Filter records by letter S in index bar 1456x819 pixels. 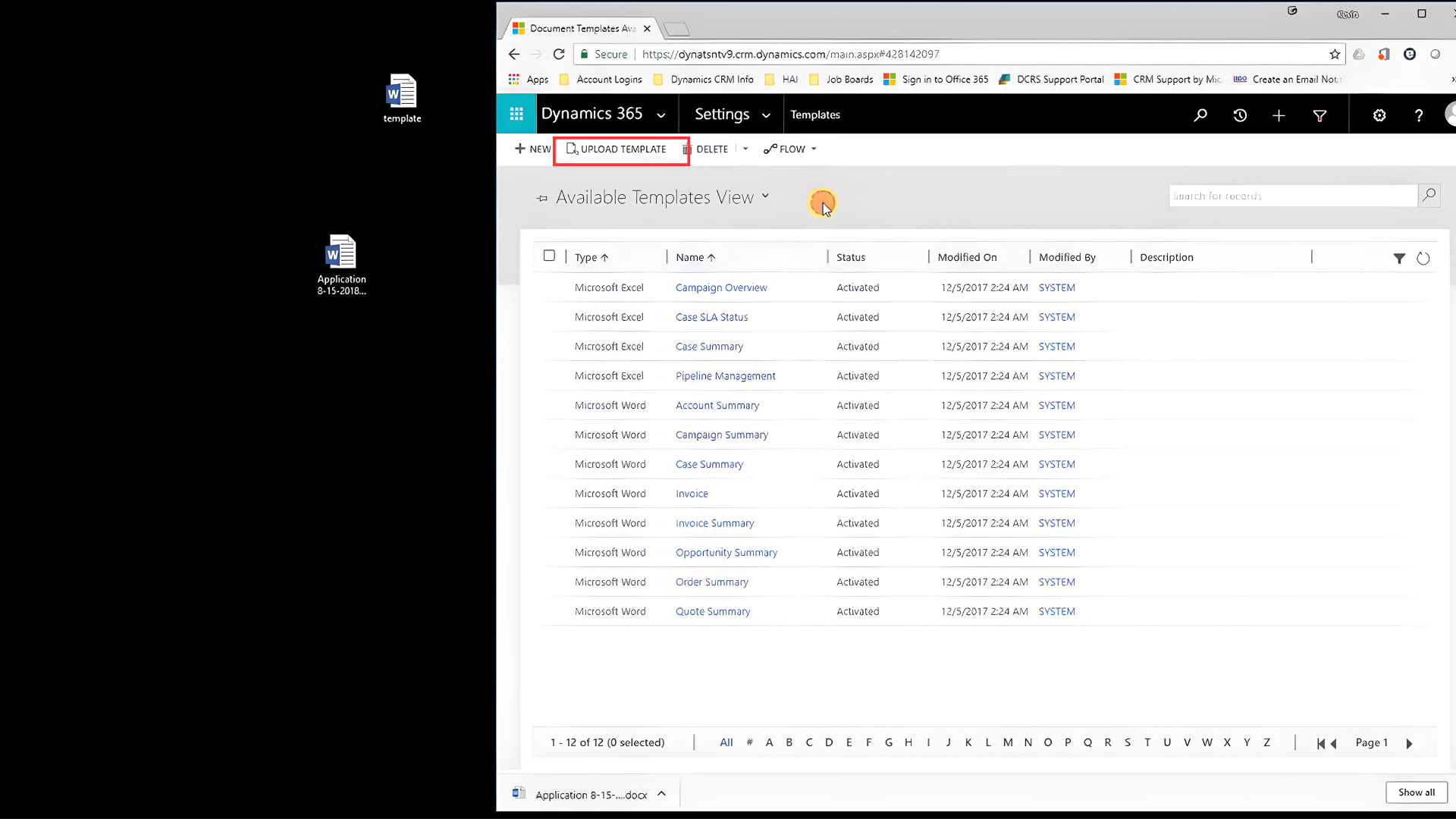[1128, 742]
